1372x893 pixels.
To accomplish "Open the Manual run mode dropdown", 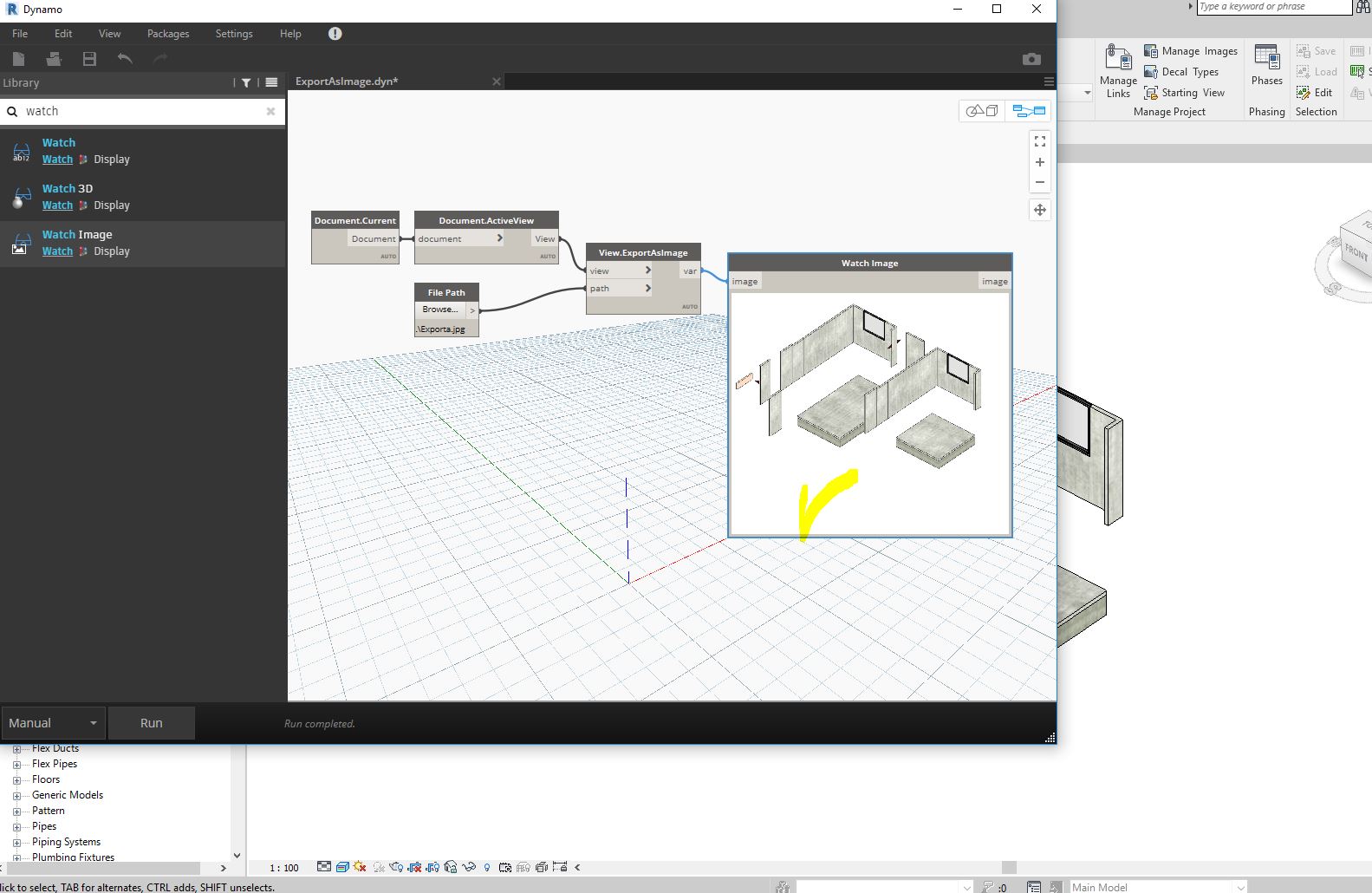I will click(x=53, y=723).
